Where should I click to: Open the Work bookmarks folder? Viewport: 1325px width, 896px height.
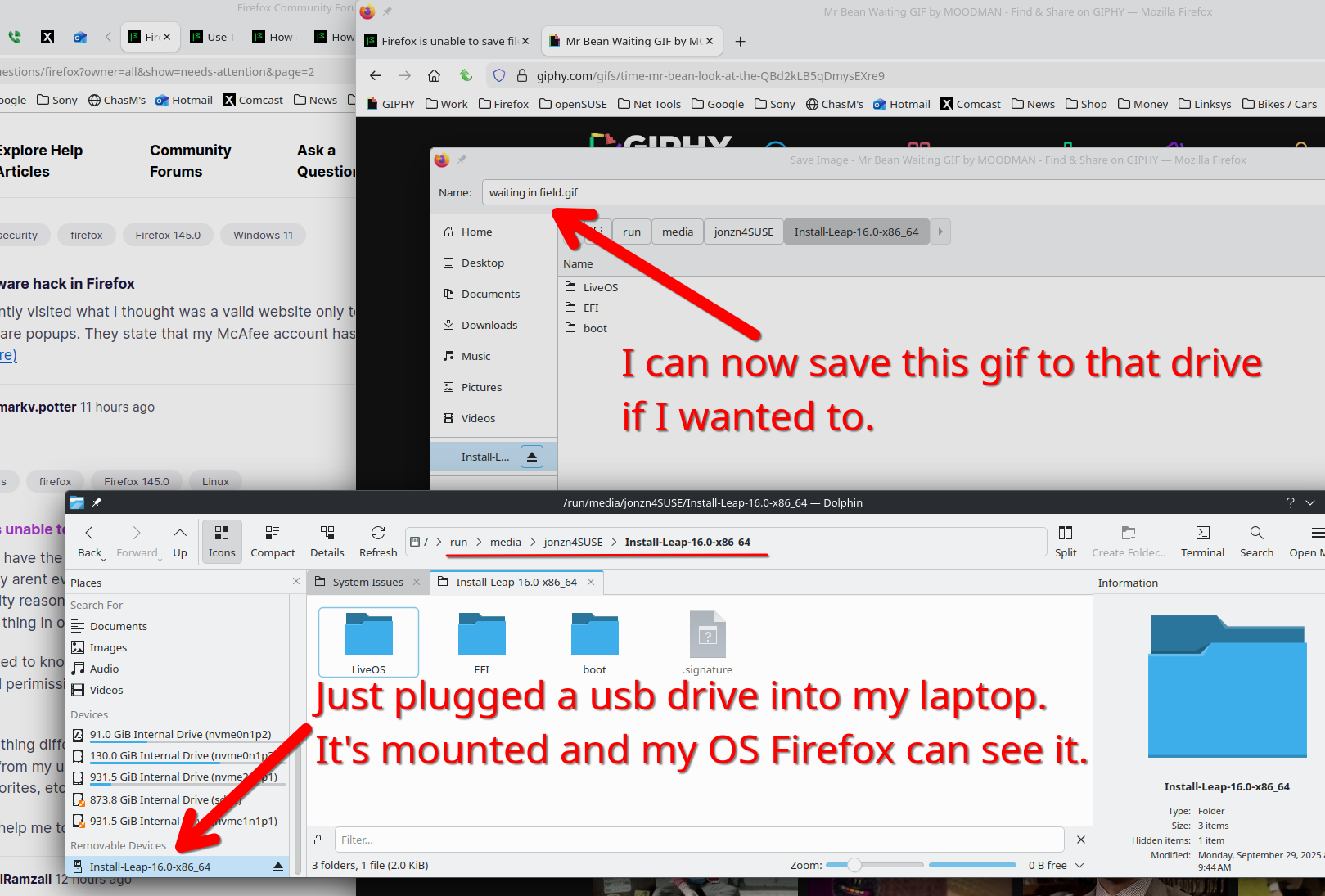point(447,104)
